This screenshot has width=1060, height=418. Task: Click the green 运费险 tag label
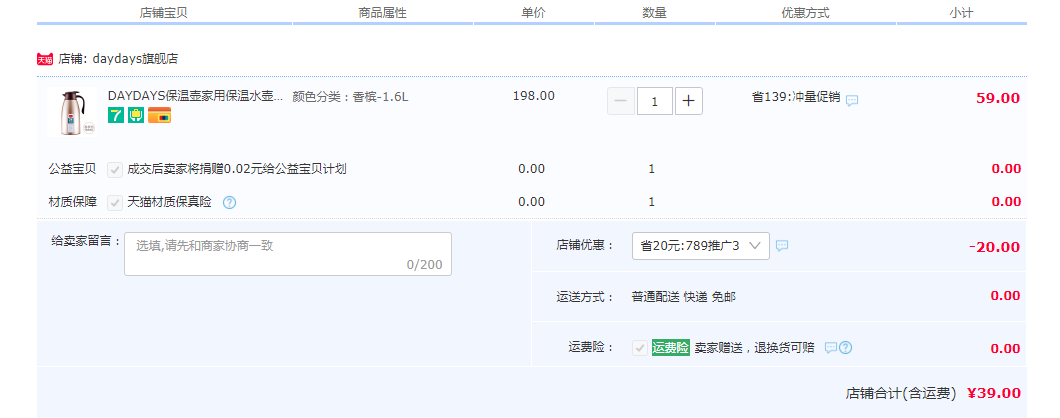tap(670, 348)
